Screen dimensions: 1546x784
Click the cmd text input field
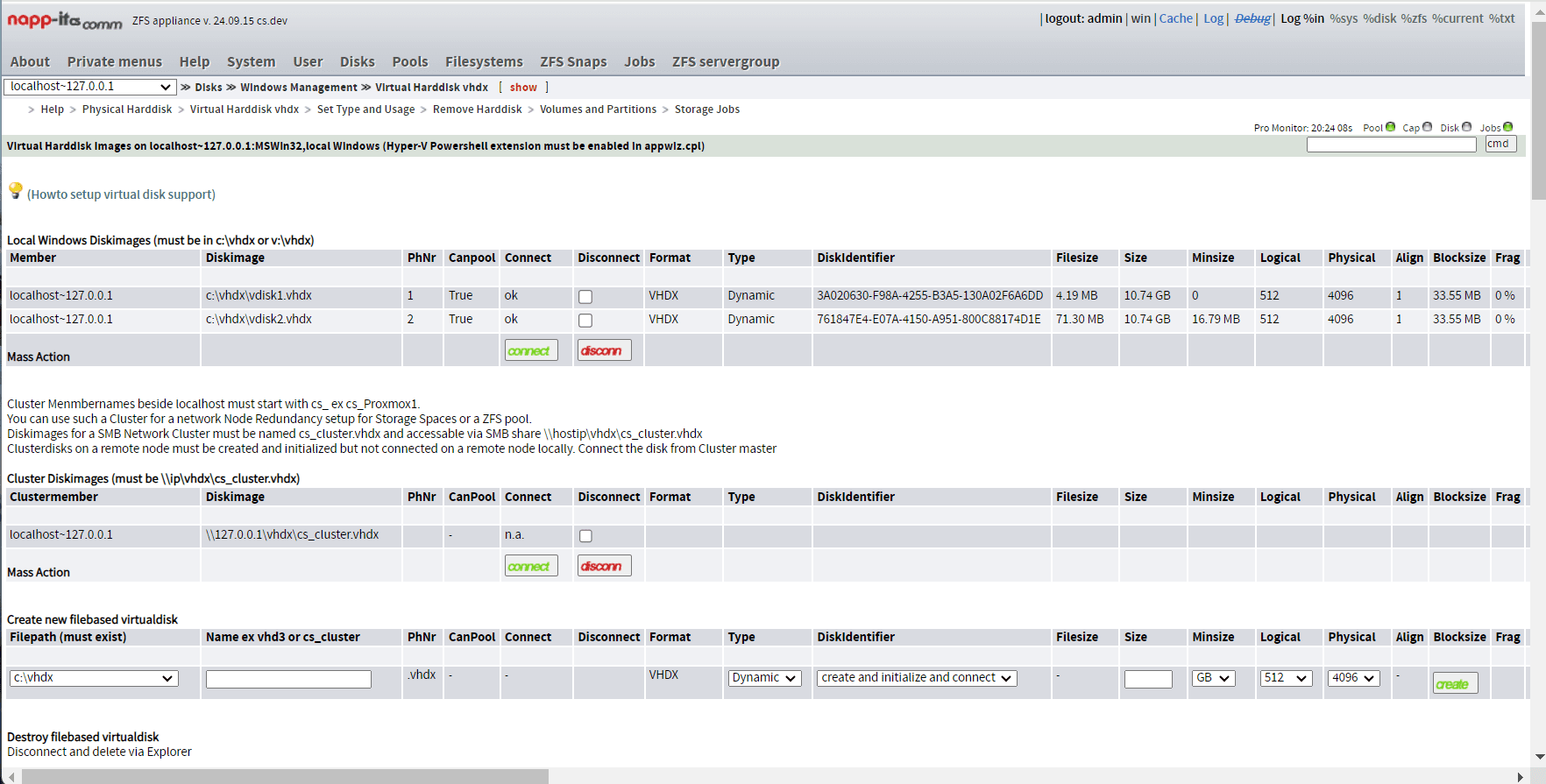[x=1391, y=145]
